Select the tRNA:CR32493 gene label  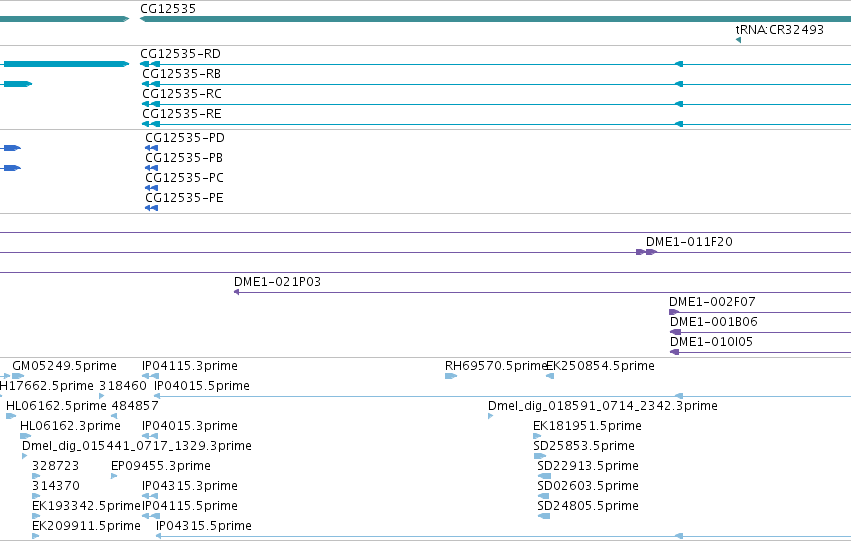[x=779, y=29]
